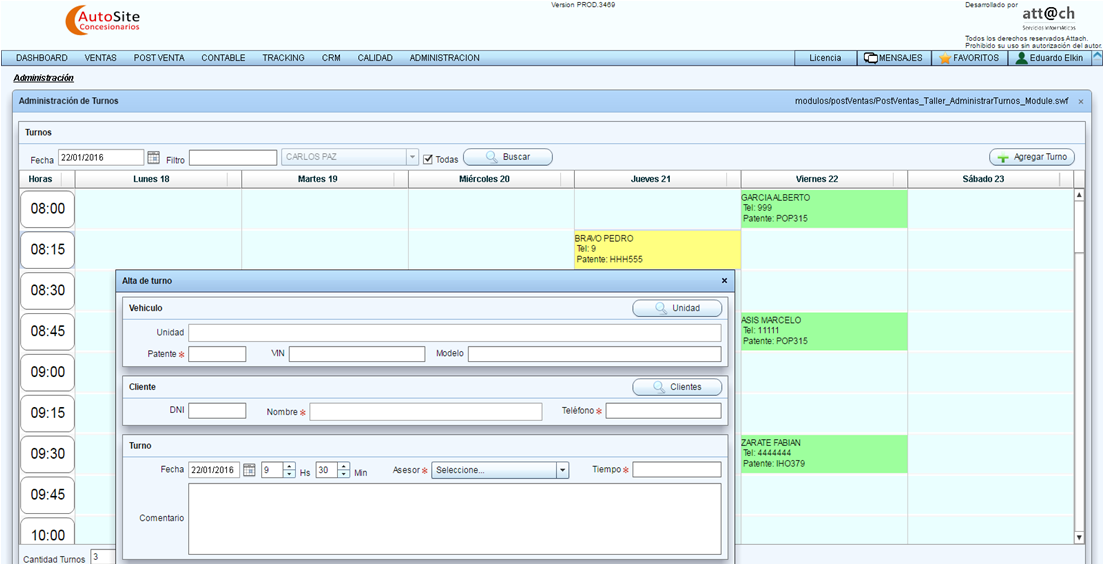The width and height of the screenshot is (1104, 565).
Task: Open the VENTAS menu
Action: coord(101,58)
